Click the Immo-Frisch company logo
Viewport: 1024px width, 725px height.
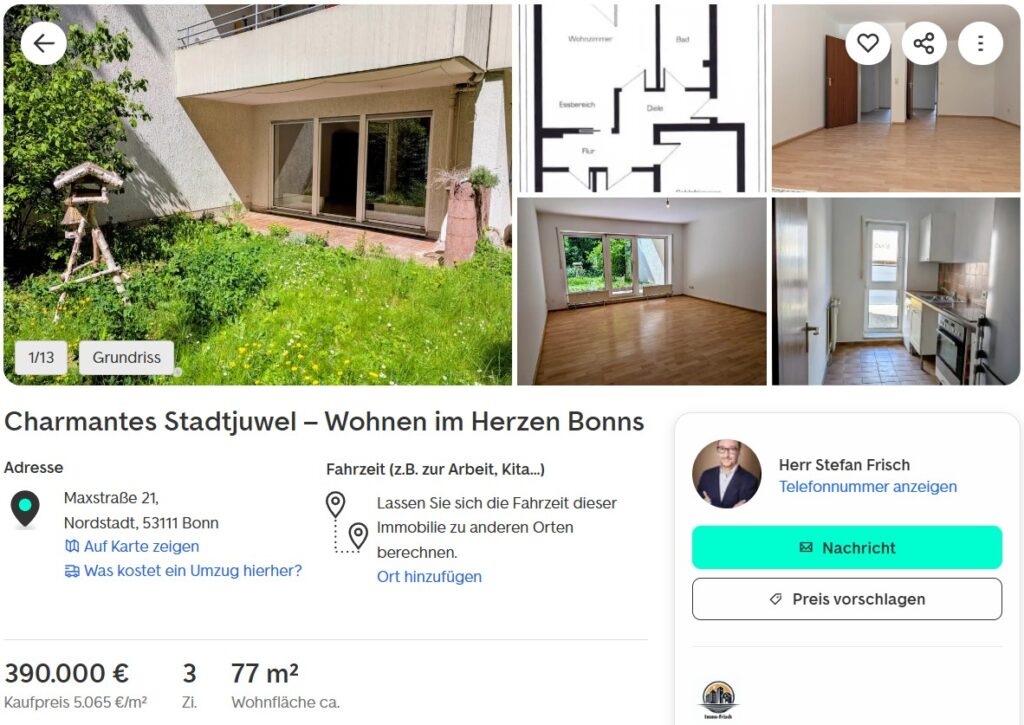pos(718,700)
